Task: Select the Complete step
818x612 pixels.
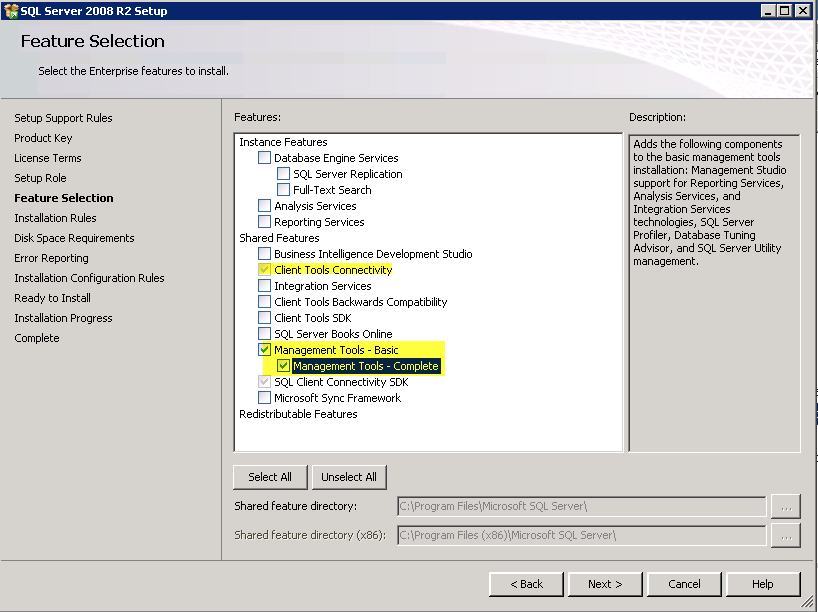Action: tap(37, 338)
